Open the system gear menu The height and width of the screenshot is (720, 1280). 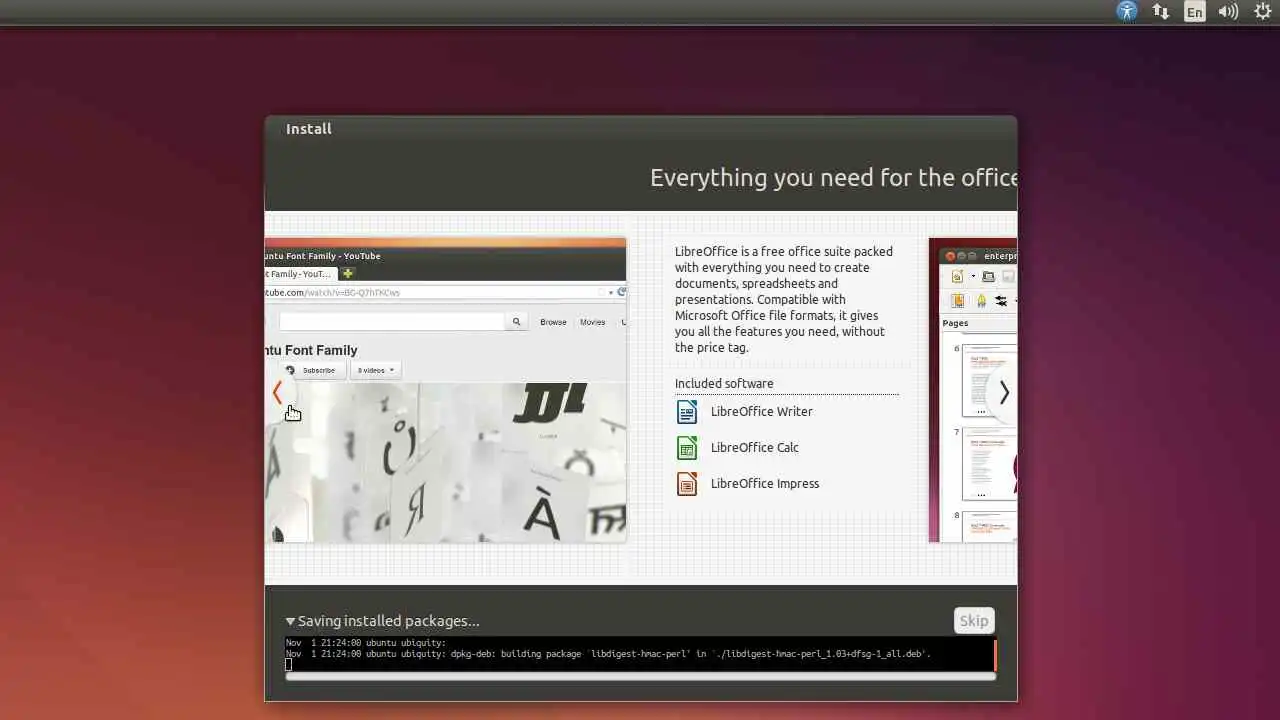click(x=1263, y=12)
